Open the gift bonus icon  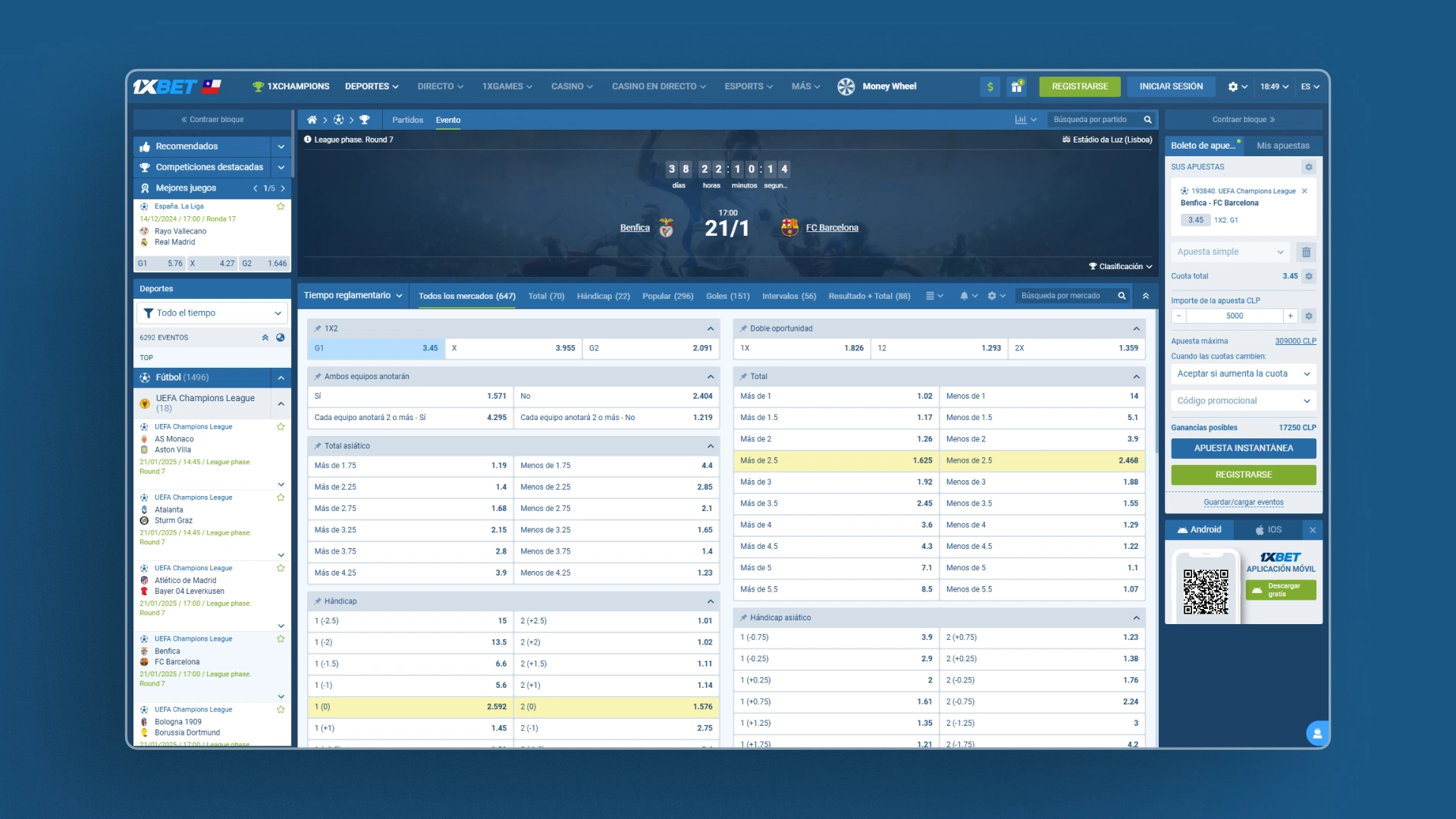click(1016, 86)
